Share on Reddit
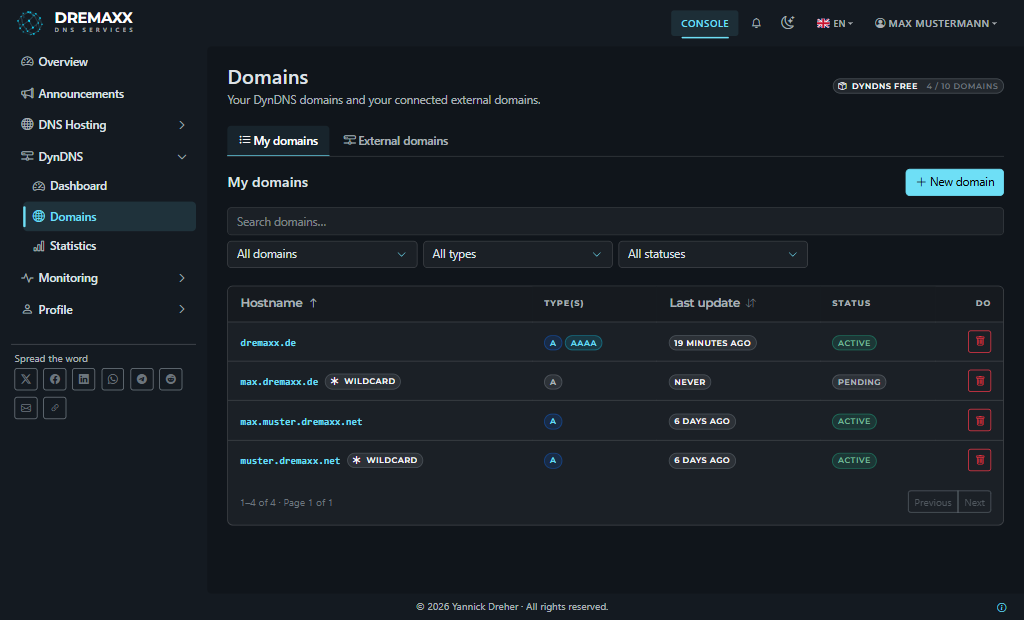 pos(170,379)
